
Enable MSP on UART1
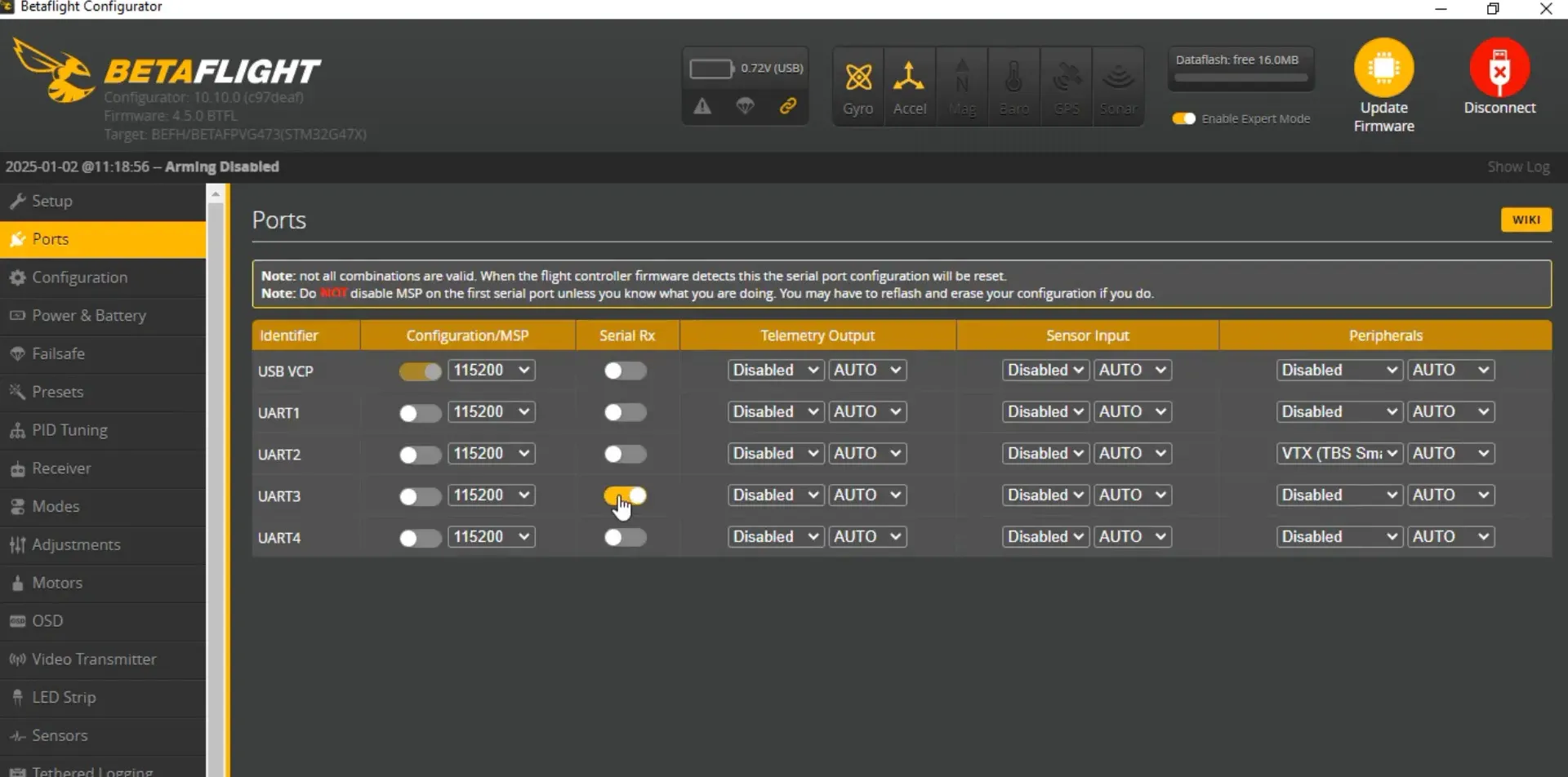pos(420,413)
